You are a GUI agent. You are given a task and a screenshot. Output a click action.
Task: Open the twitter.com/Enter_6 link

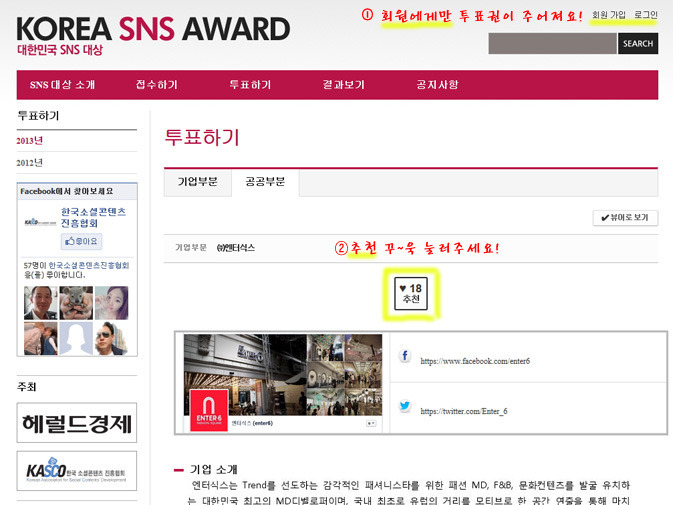[x=464, y=411]
